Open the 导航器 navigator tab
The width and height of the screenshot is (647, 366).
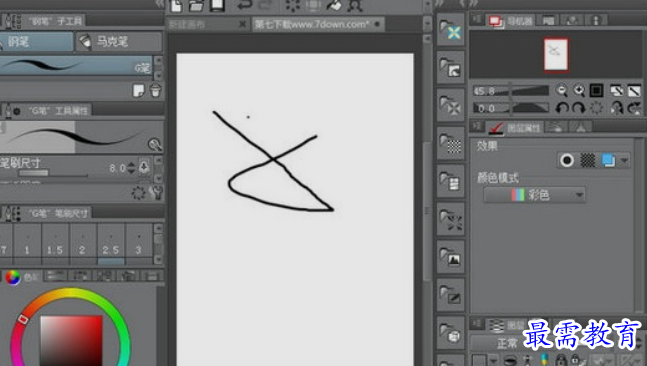point(510,20)
